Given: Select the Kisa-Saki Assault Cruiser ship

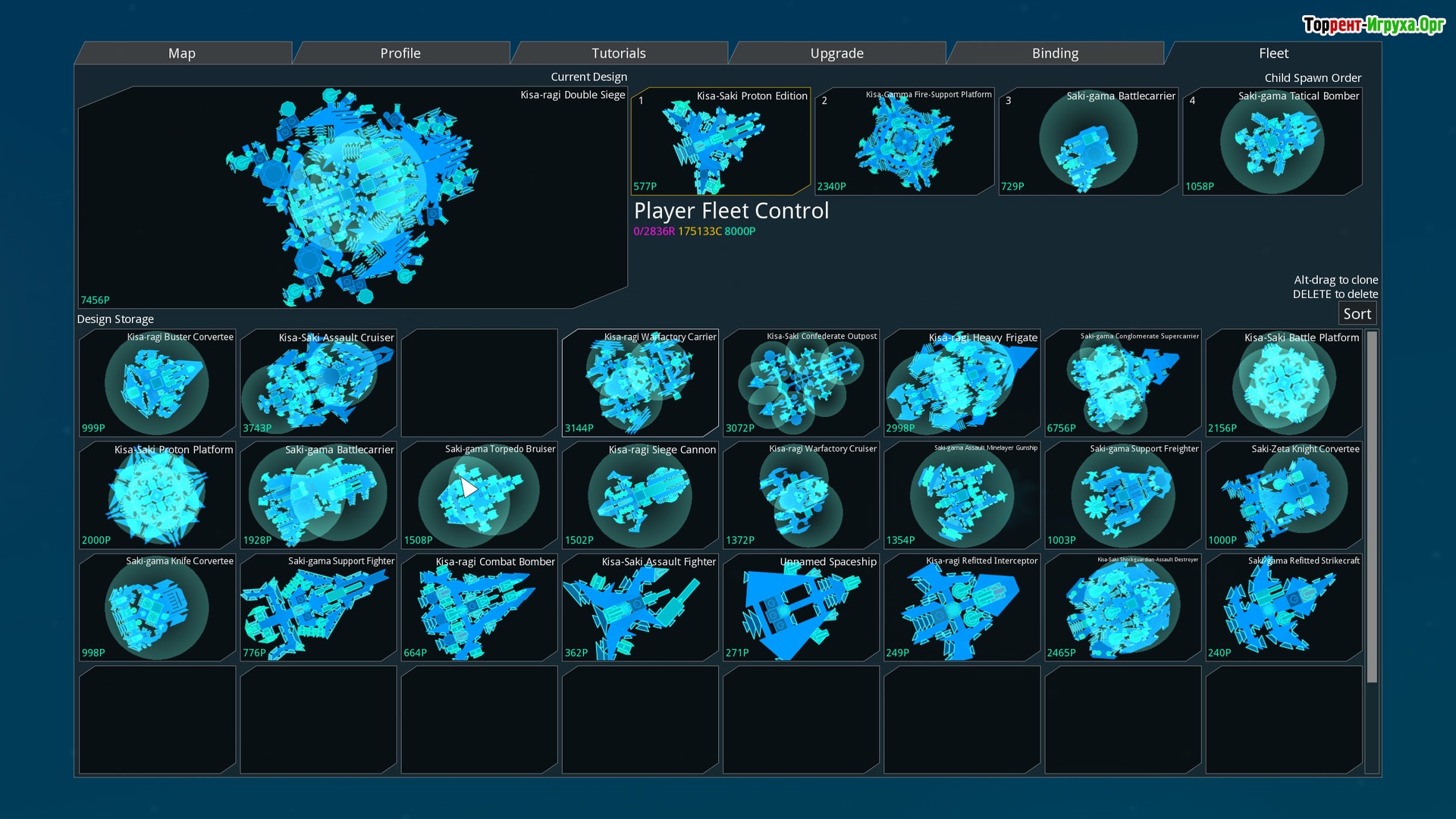Looking at the screenshot, I should coord(318,383).
